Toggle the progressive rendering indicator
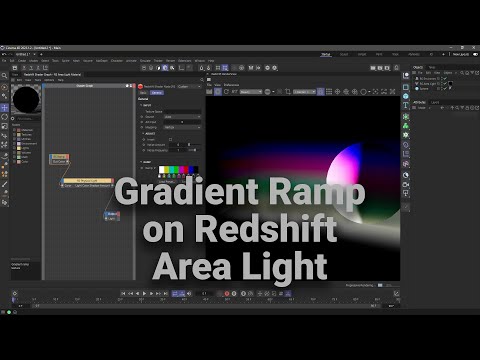The width and height of the screenshot is (480, 360). [x=380, y=285]
